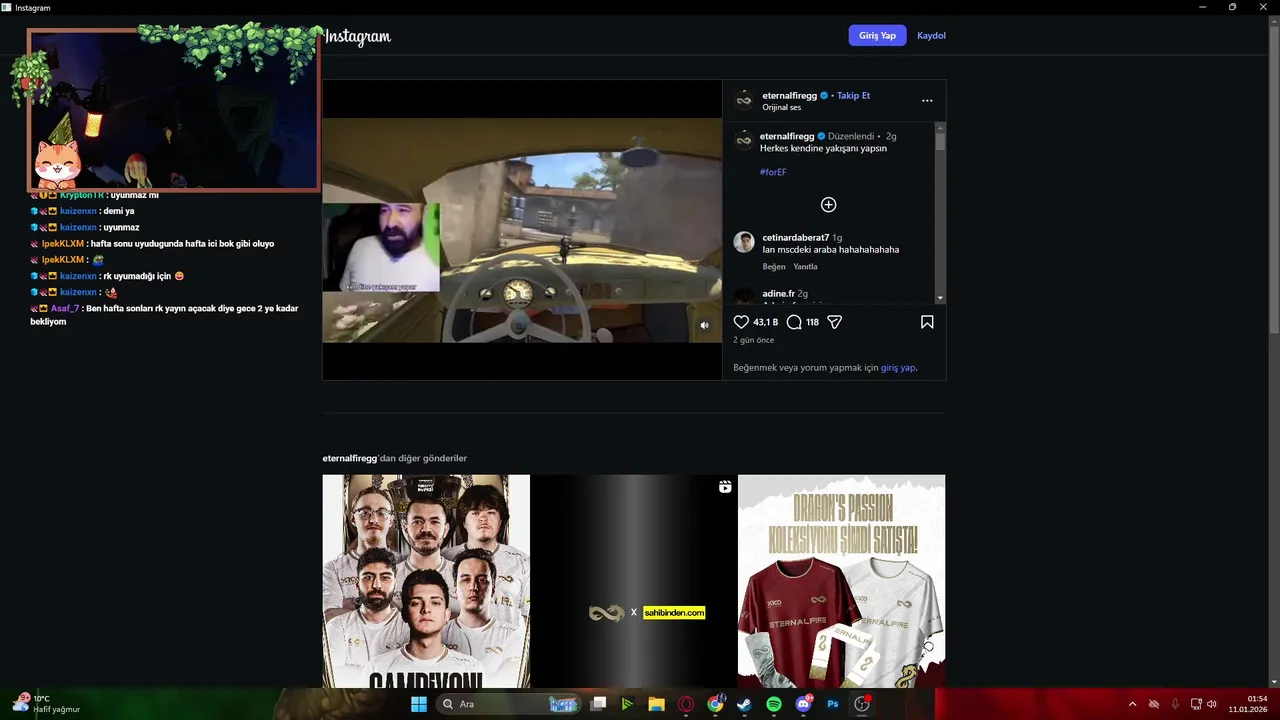The image size is (1280, 720).
Task: Open OBS Studio from taskbar
Action: click(x=862, y=704)
